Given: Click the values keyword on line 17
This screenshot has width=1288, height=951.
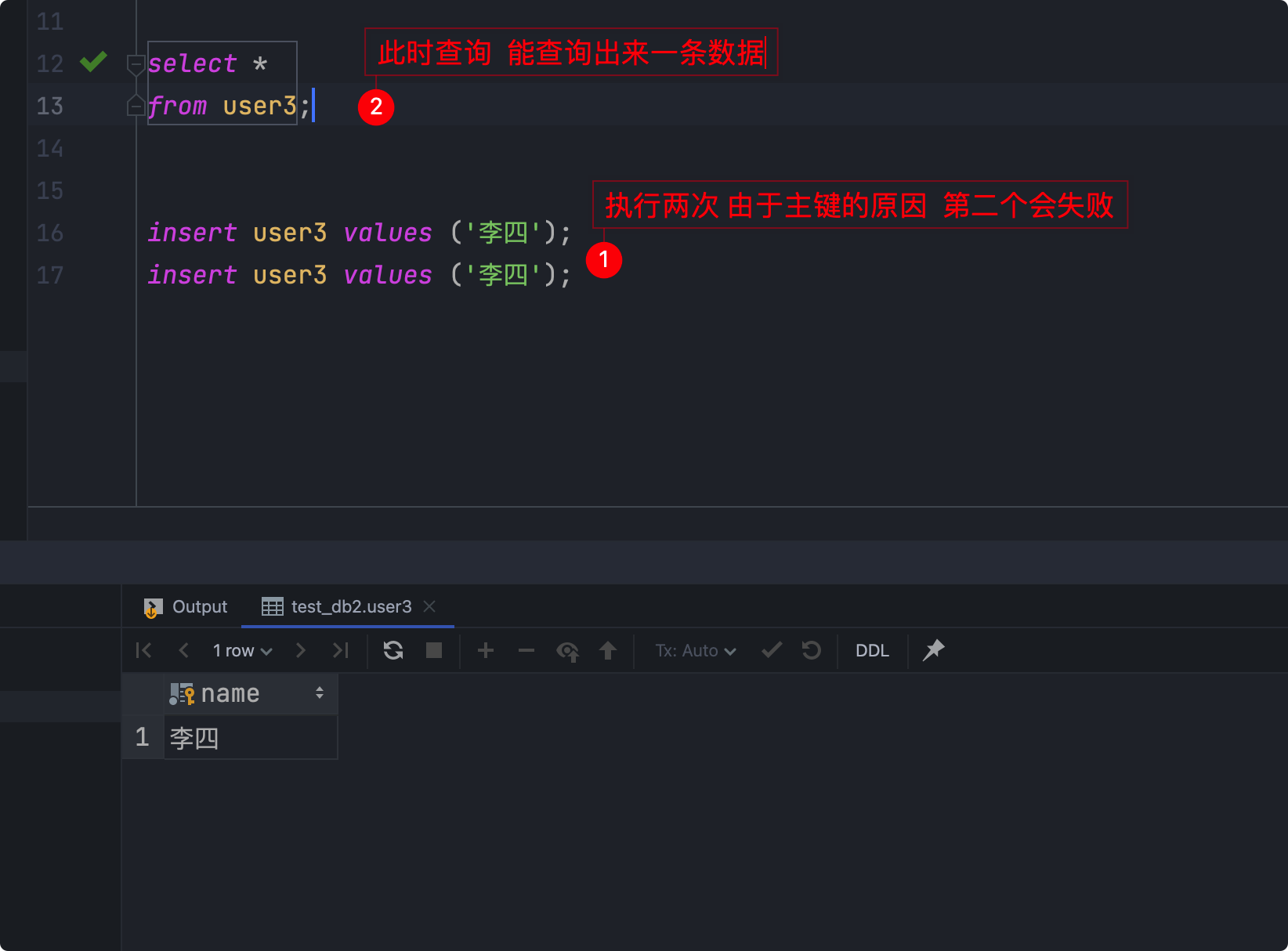Looking at the screenshot, I should coord(388,275).
